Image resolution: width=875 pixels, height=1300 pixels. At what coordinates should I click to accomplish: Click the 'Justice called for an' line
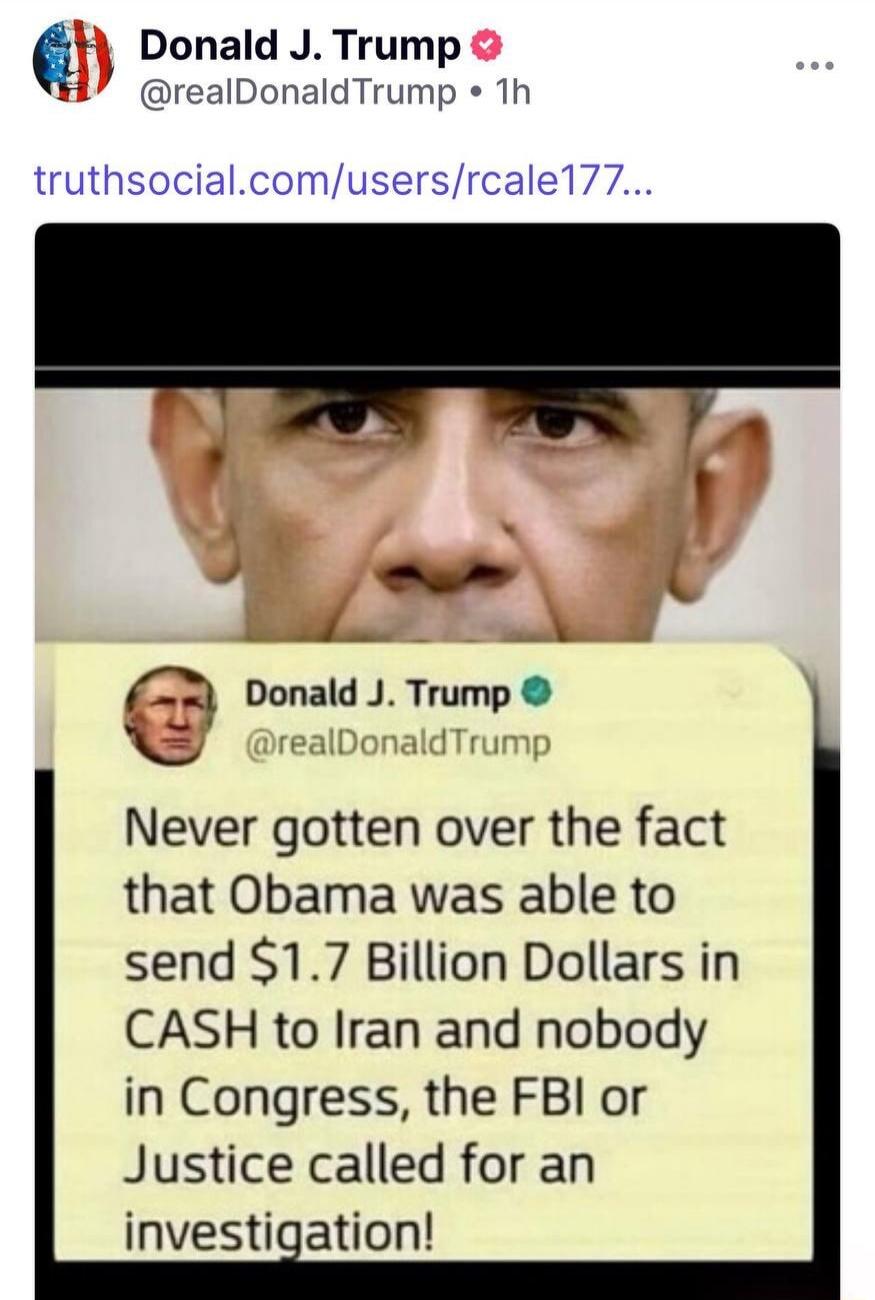coord(359,1164)
